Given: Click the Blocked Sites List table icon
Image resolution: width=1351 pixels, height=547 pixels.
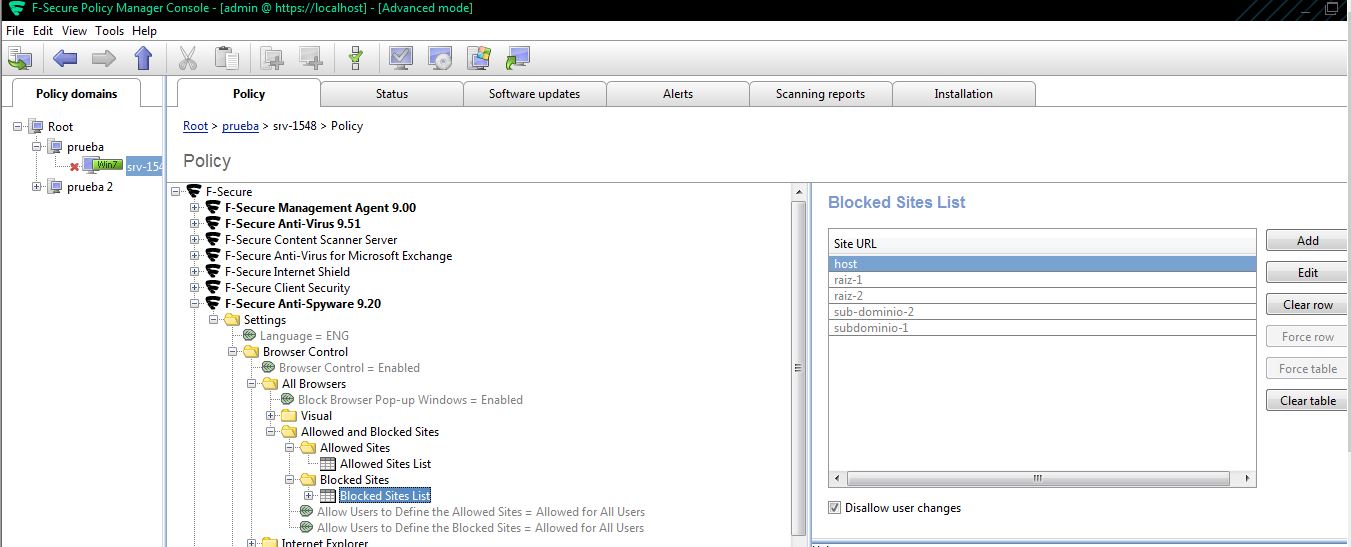Looking at the screenshot, I should 328,496.
